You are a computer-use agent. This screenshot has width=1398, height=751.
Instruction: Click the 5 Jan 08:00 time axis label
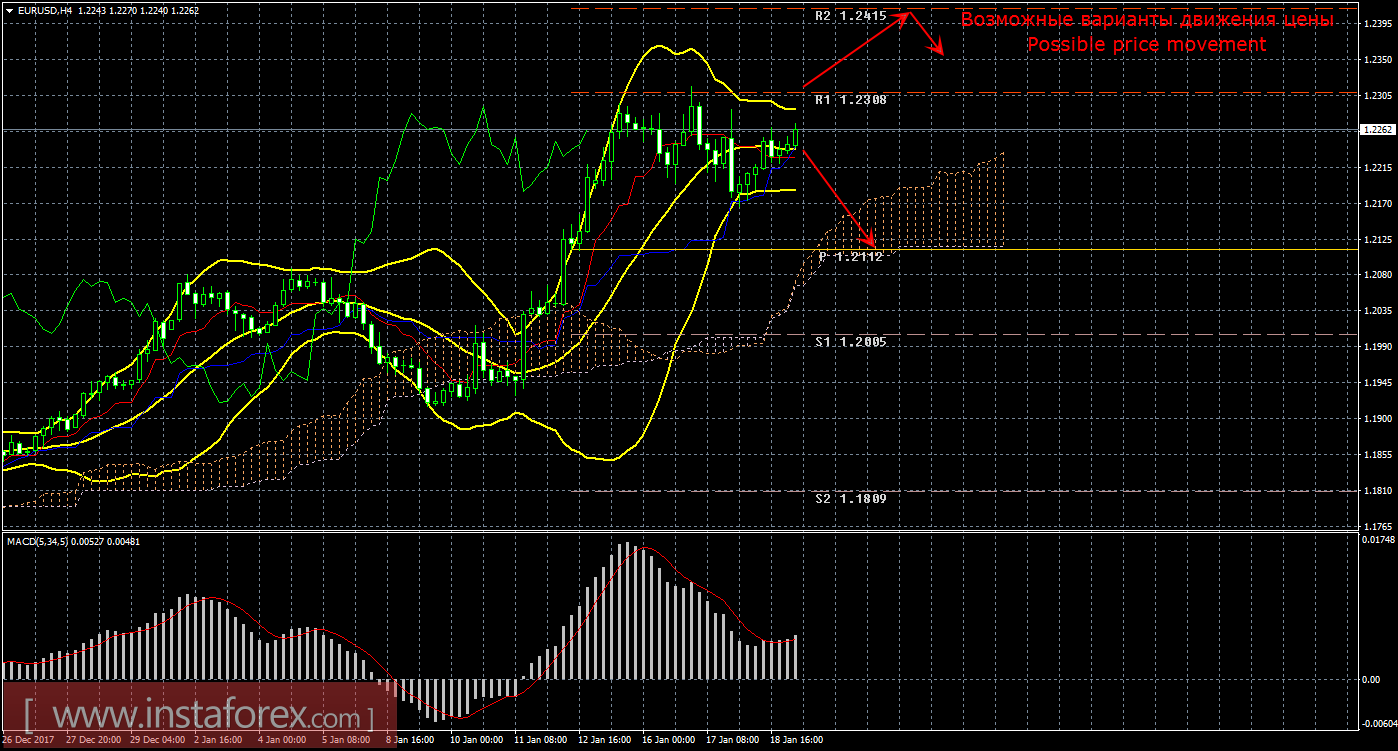tap(345, 741)
